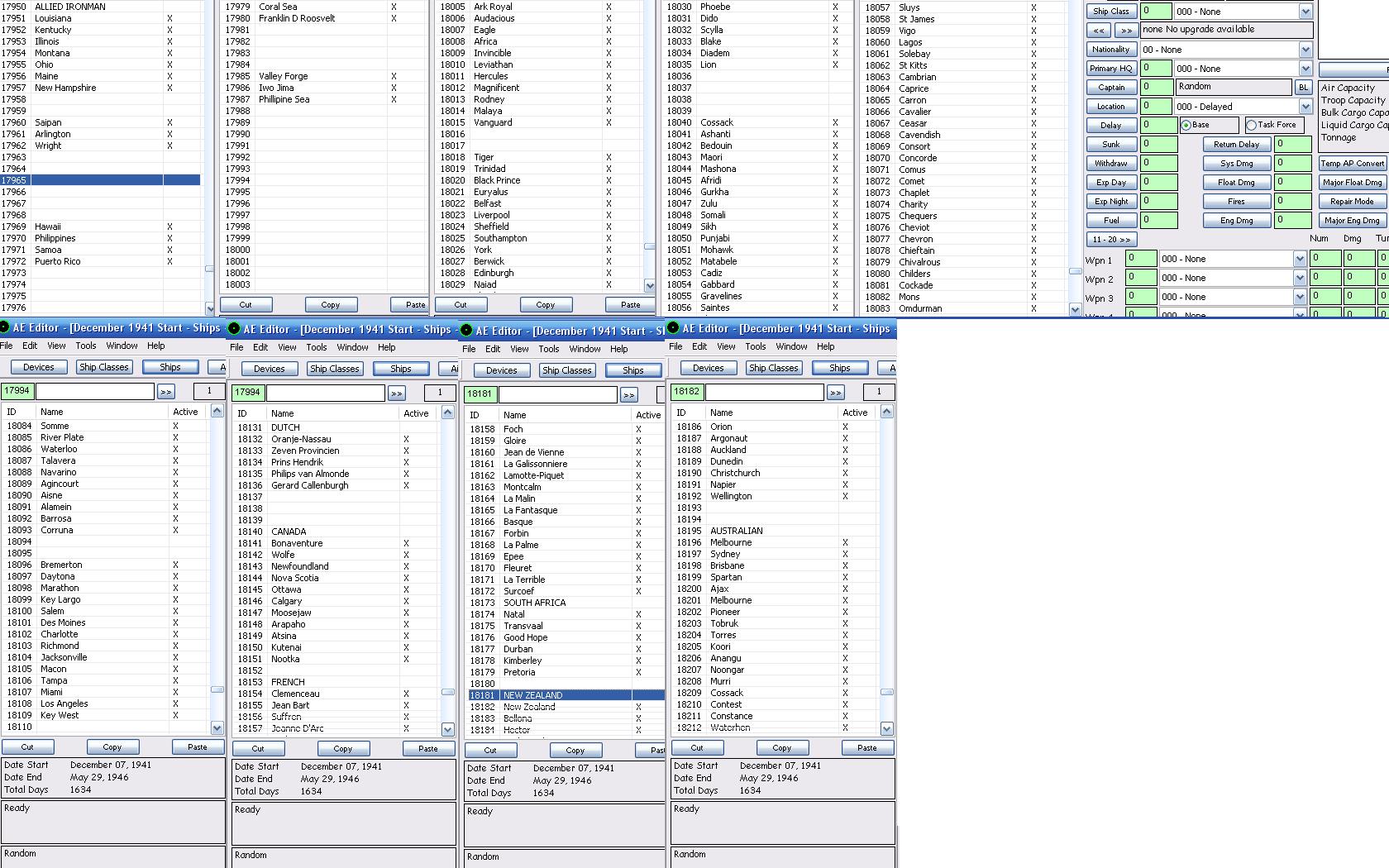Click the previous upgrade '<<' arrow button
The height and width of the screenshot is (868, 1389).
point(1098,30)
